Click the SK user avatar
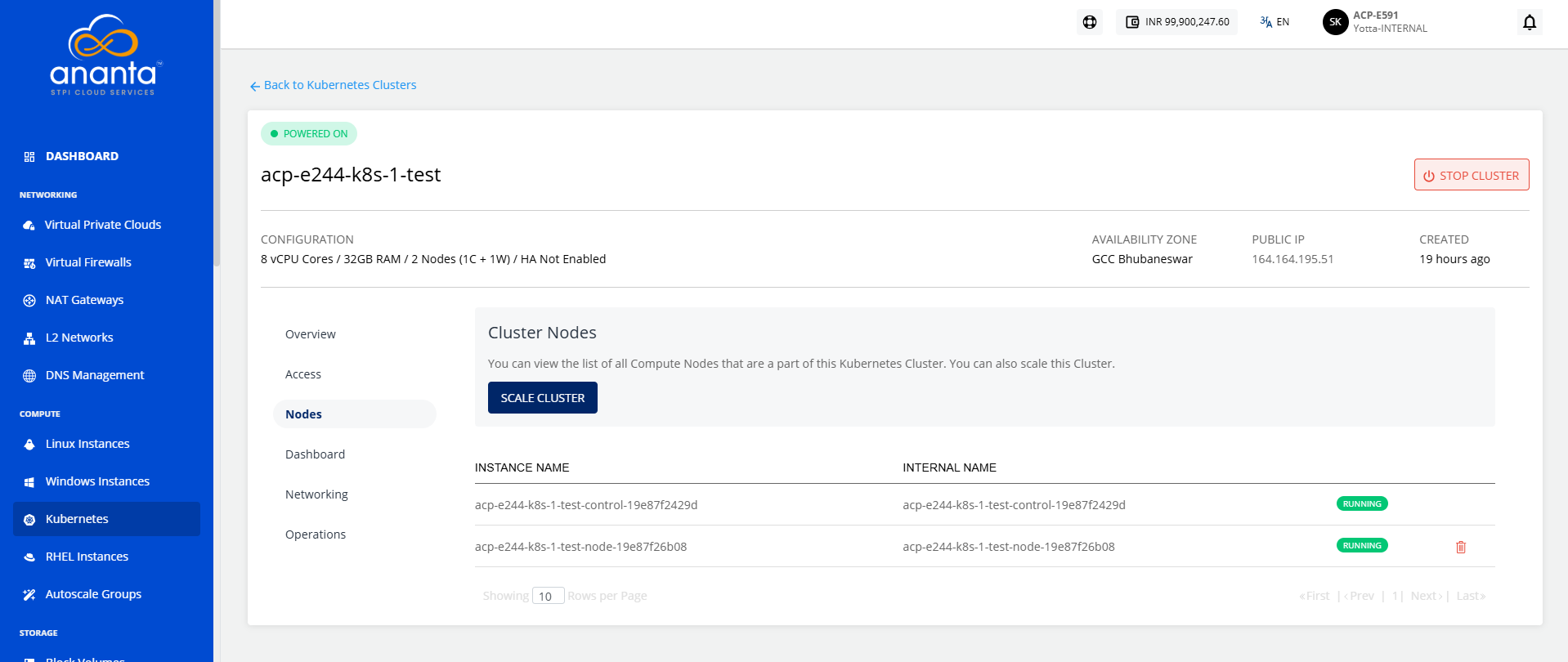Screen dimensions: 1568x662 point(1335,22)
